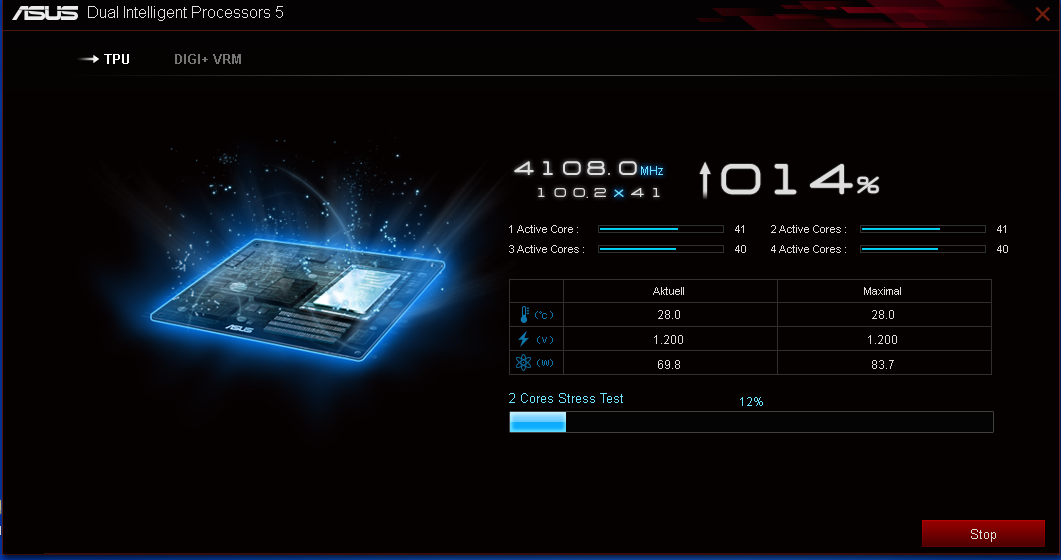
Task: Click the current voltage 1.200 cell
Action: coord(670,339)
